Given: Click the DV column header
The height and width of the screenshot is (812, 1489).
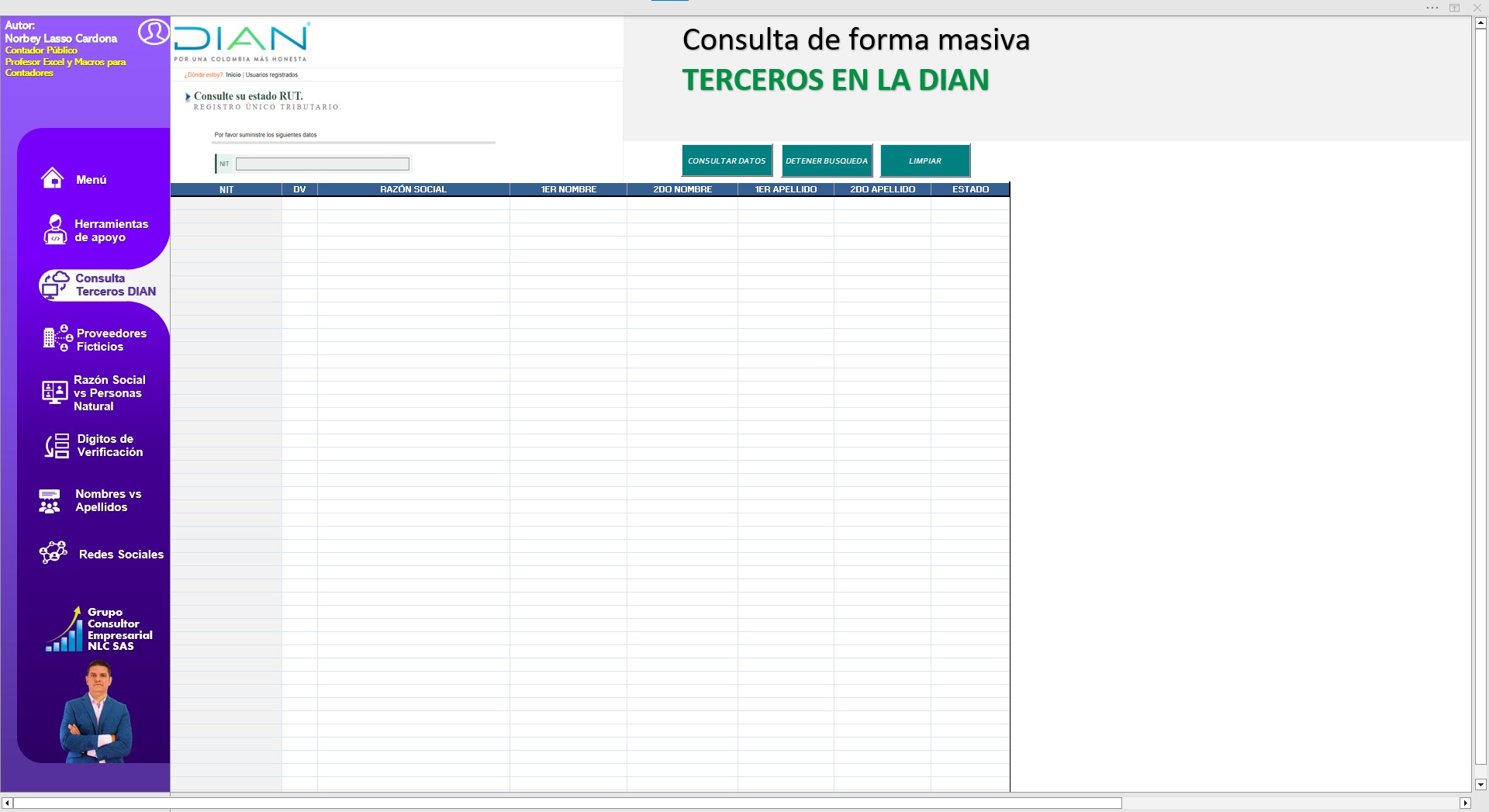Looking at the screenshot, I should 299,189.
